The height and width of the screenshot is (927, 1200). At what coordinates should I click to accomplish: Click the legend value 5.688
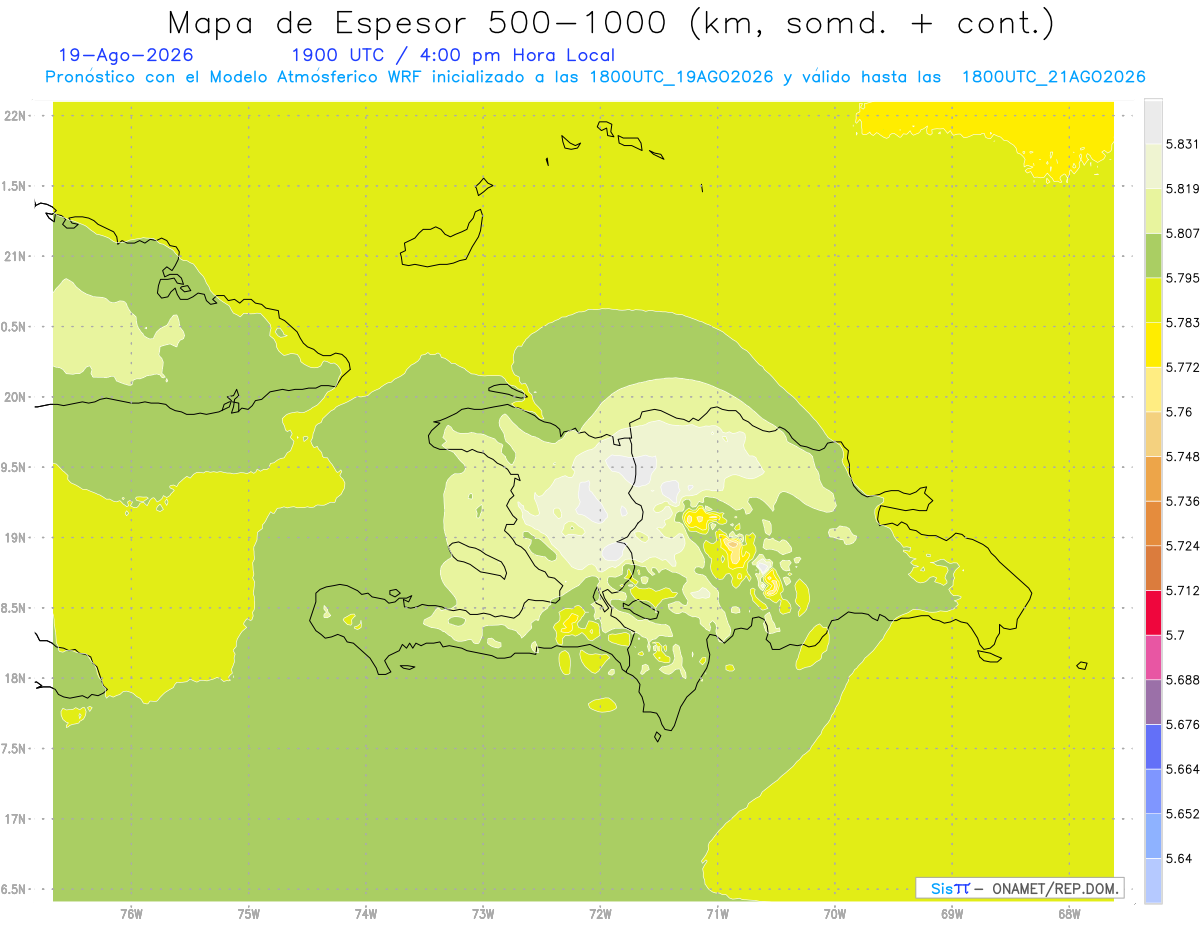tap(1183, 679)
